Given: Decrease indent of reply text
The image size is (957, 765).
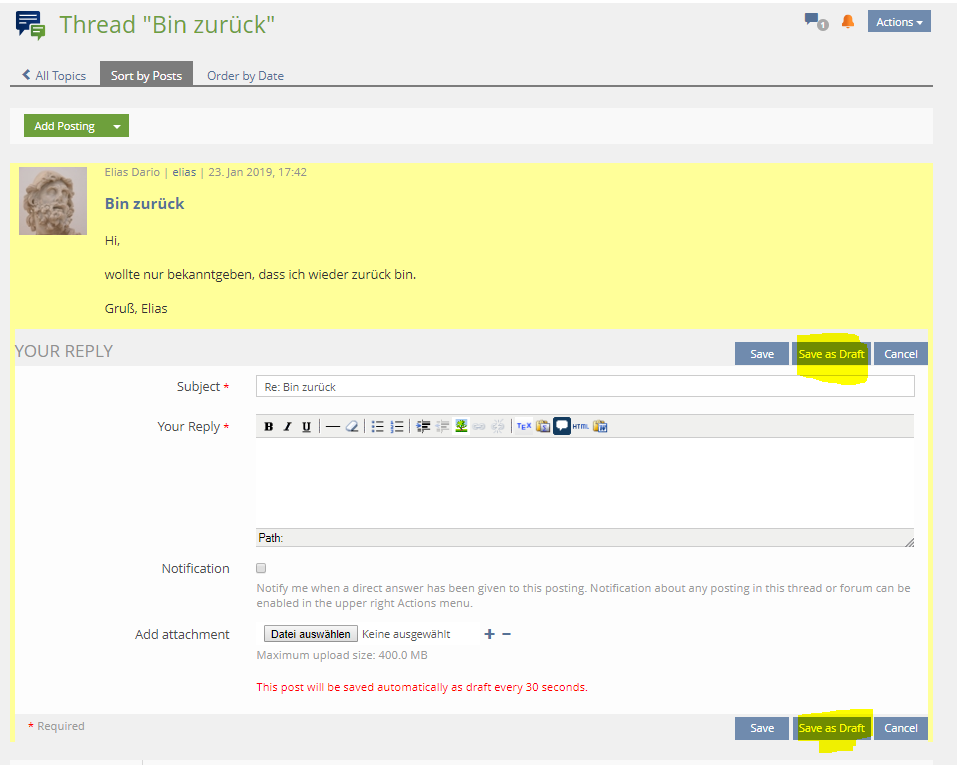Looking at the screenshot, I should pyautogui.click(x=442, y=426).
